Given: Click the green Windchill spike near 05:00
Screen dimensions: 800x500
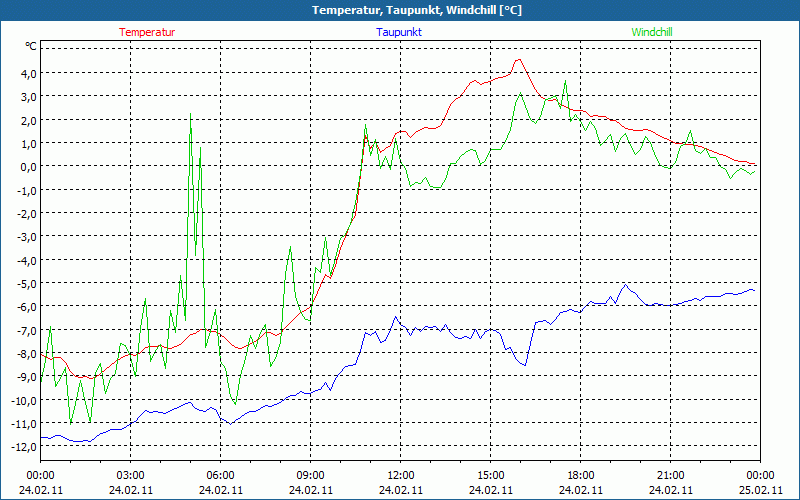Looking at the screenshot, I should click(x=190, y=114).
